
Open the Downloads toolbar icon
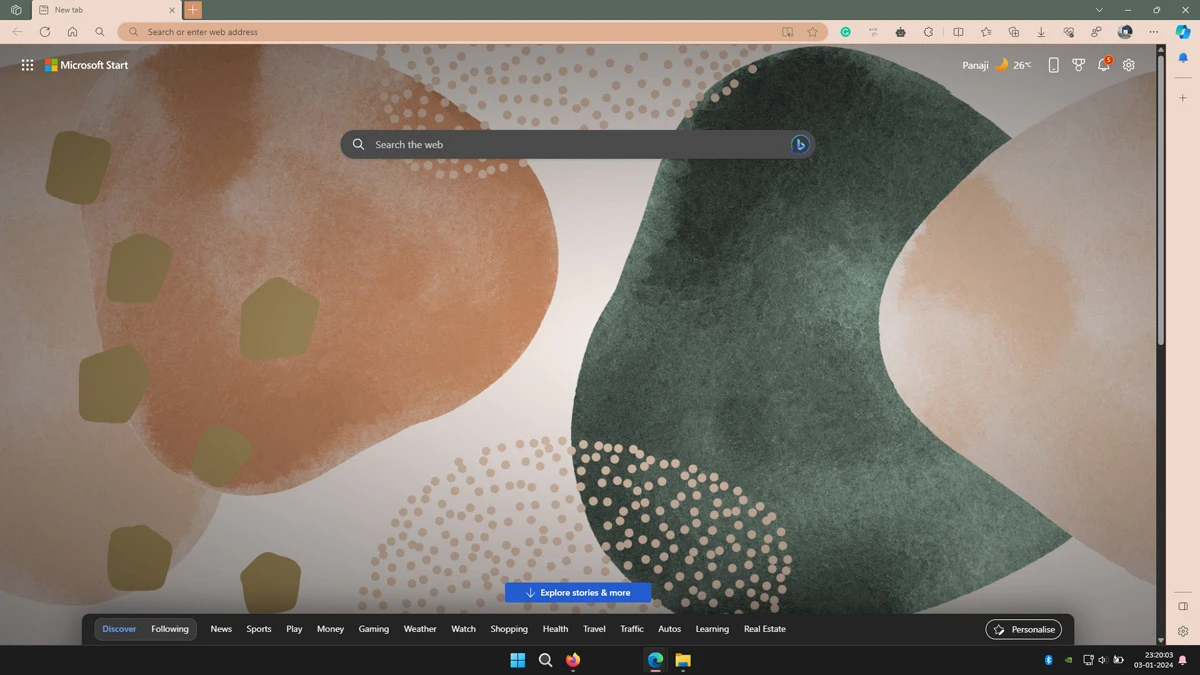[1041, 32]
